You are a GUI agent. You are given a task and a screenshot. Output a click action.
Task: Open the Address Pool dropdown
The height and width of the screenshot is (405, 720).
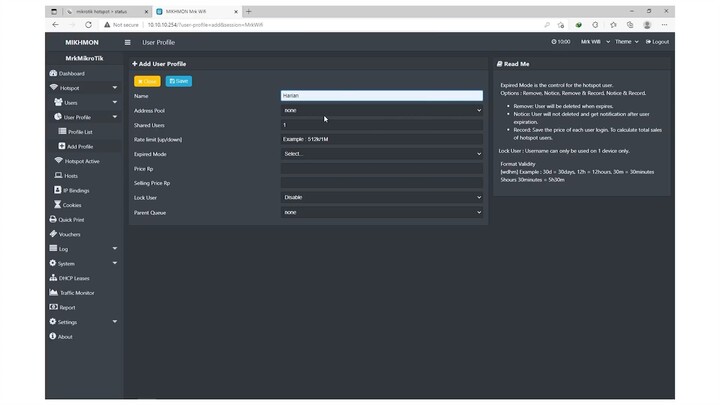pos(382,110)
